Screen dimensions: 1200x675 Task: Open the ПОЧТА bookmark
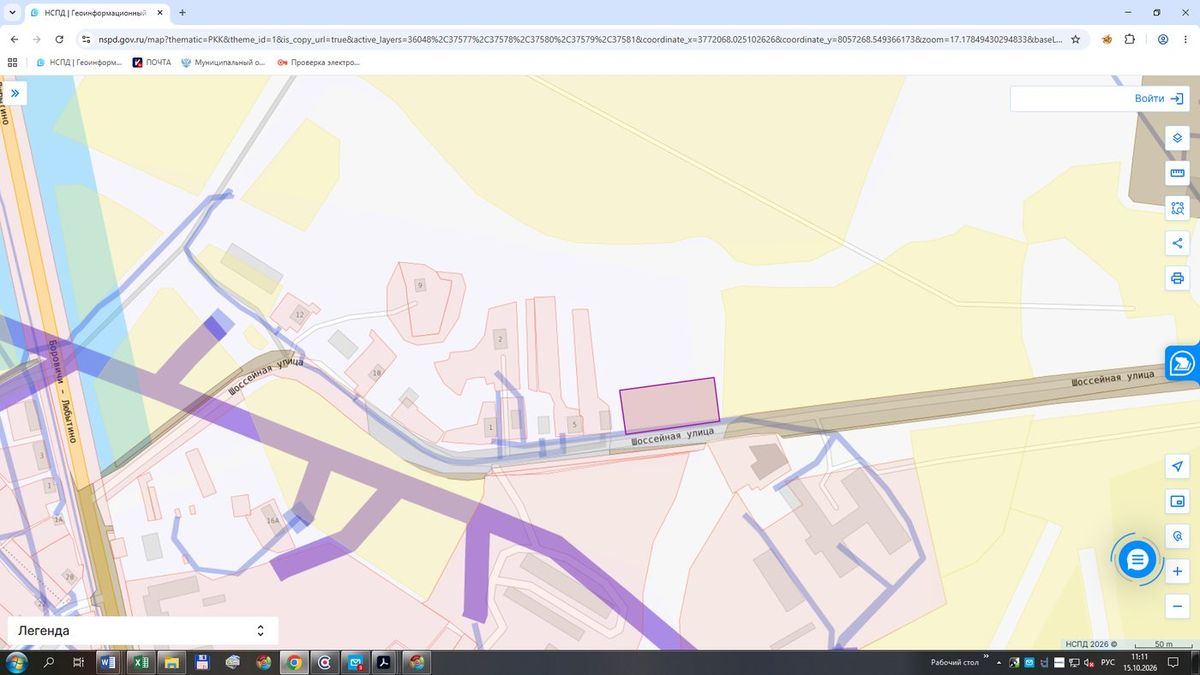(x=152, y=62)
